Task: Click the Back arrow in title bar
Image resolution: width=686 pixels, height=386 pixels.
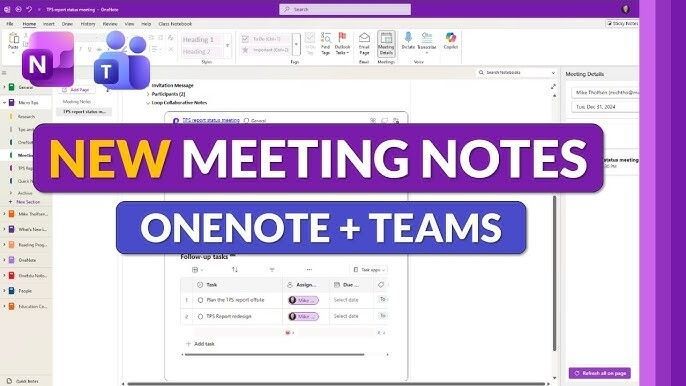Action: pyautogui.click(x=18, y=9)
